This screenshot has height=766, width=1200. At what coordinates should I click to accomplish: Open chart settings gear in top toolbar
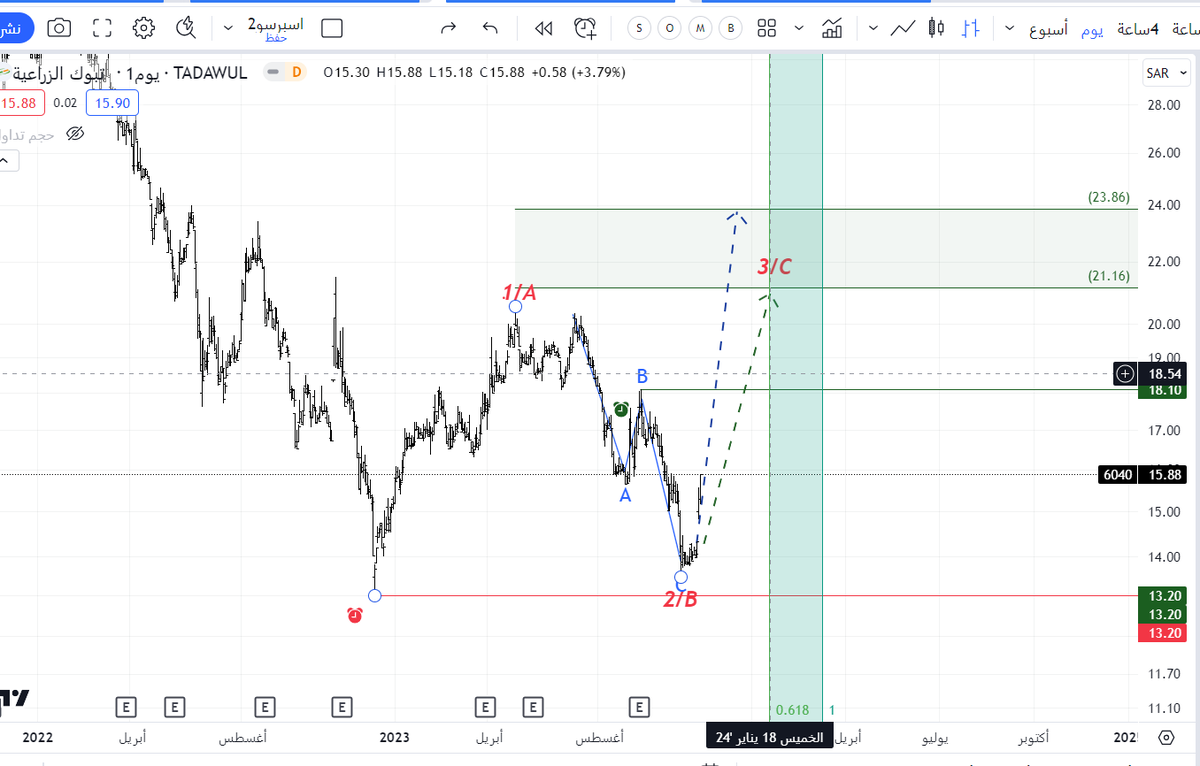point(144,28)
